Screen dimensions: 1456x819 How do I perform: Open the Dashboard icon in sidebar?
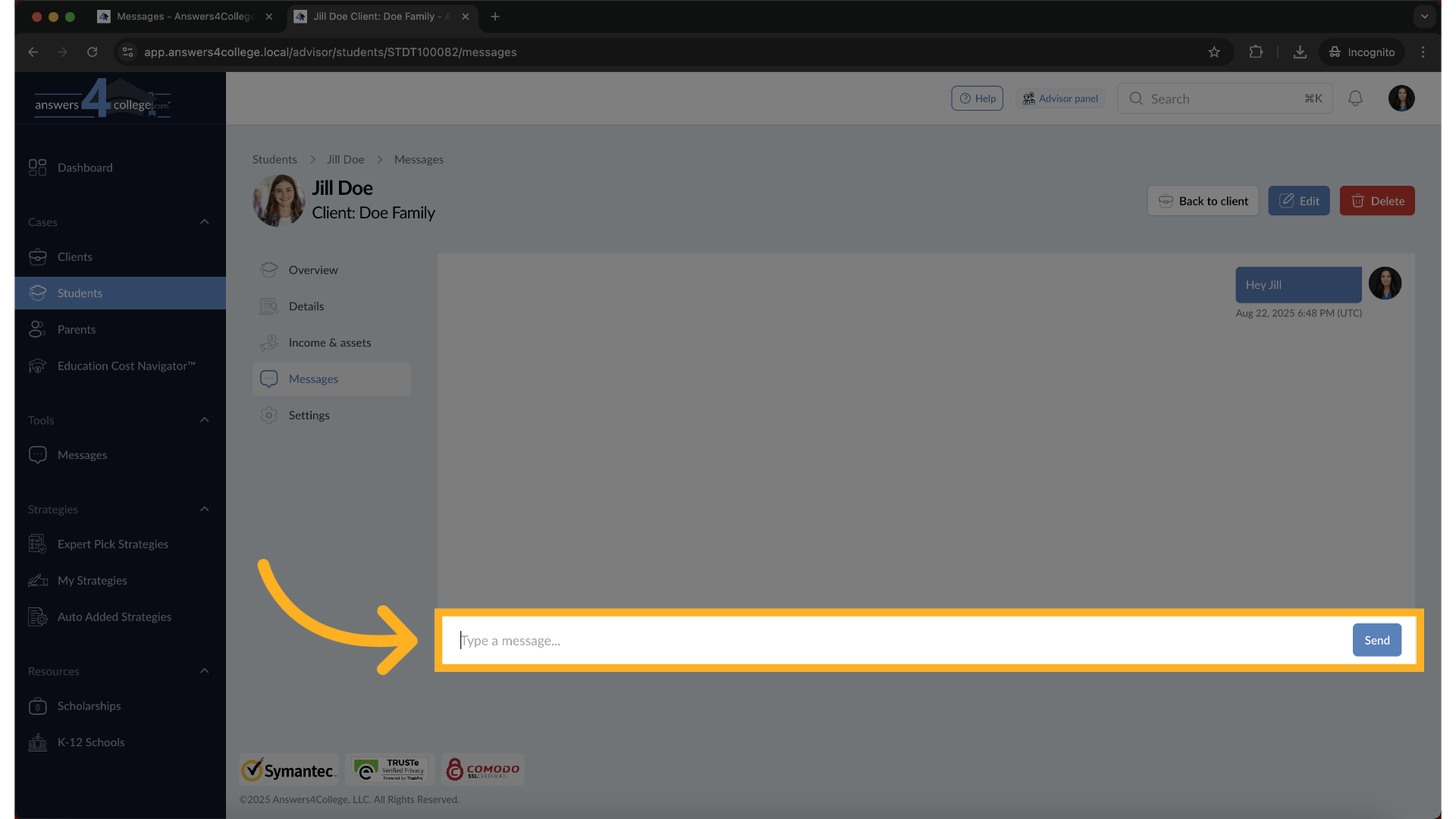click(x=37, y=168)
